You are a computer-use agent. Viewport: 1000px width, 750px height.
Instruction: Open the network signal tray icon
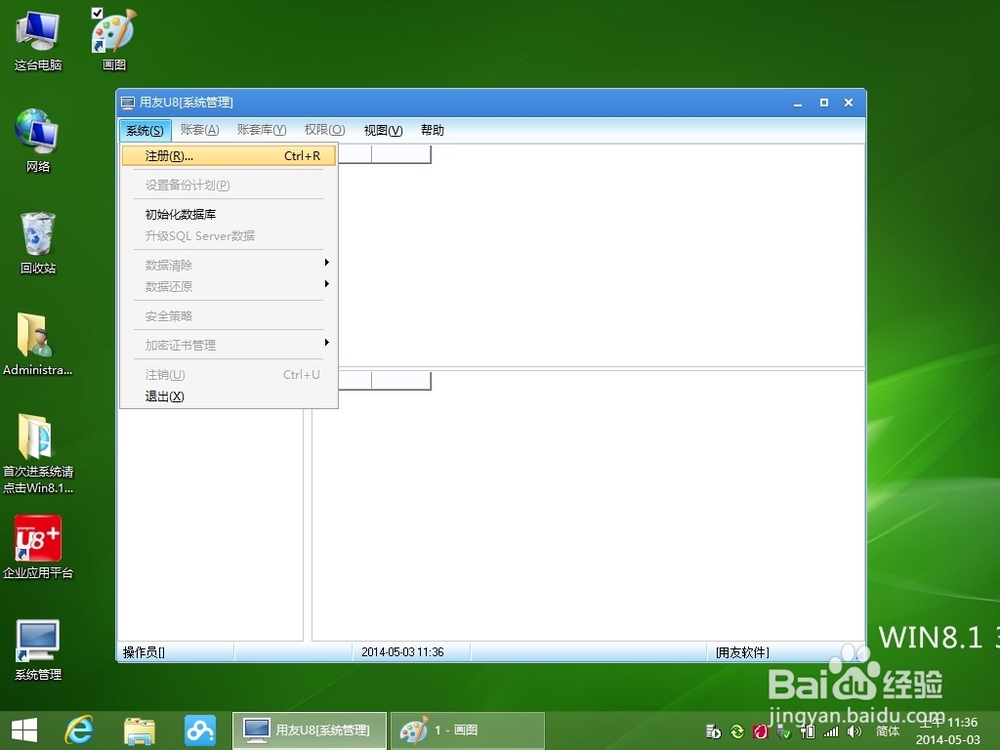coord(831,732)
